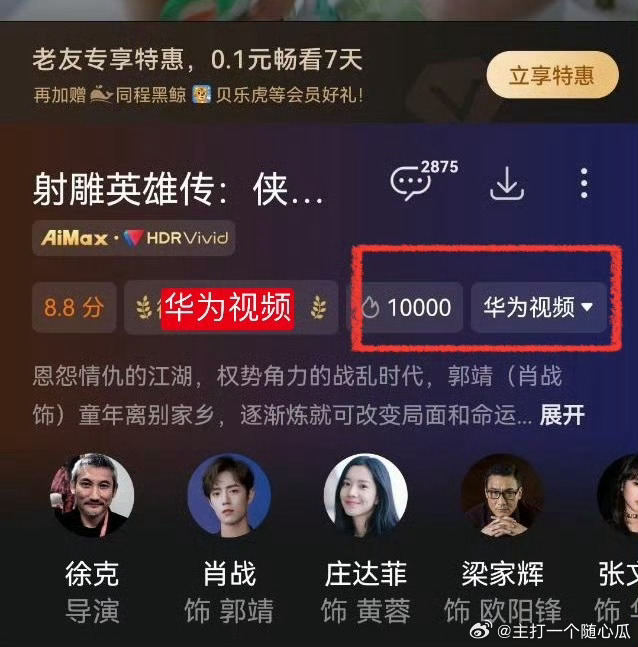The image size is (638, 647).
Task: Open the 8.8 分 rating chip
Action: (74, 307)
